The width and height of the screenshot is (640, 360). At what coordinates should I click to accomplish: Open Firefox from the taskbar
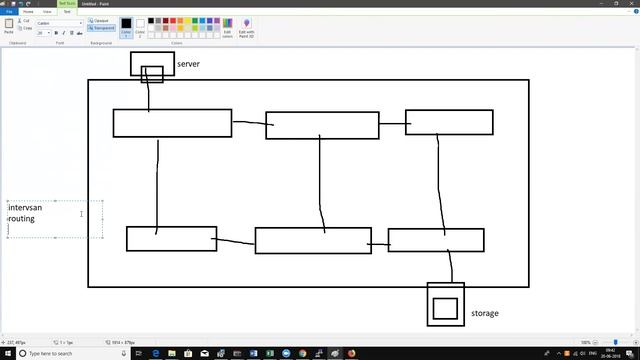[351, 353]
